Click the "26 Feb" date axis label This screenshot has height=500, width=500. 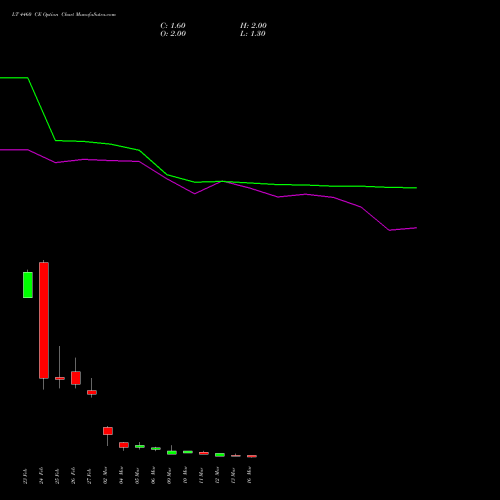74,475
